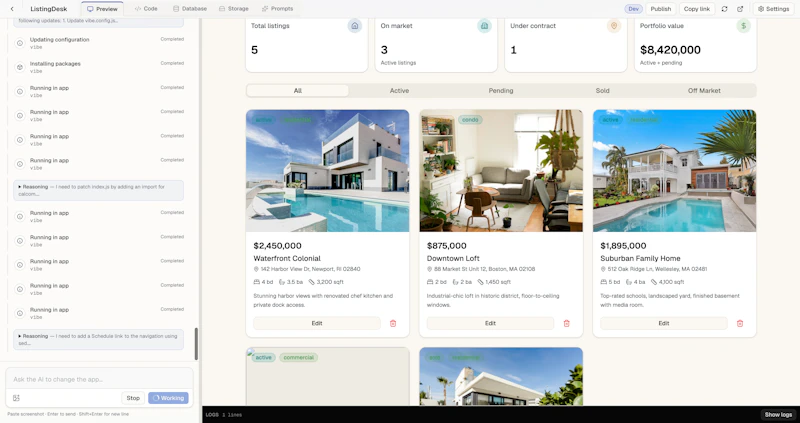Image resolution: width=800 pixels, height=423 pixels.
Task: Click the Portfolio value dollar icon
Action: pos(743,26)
